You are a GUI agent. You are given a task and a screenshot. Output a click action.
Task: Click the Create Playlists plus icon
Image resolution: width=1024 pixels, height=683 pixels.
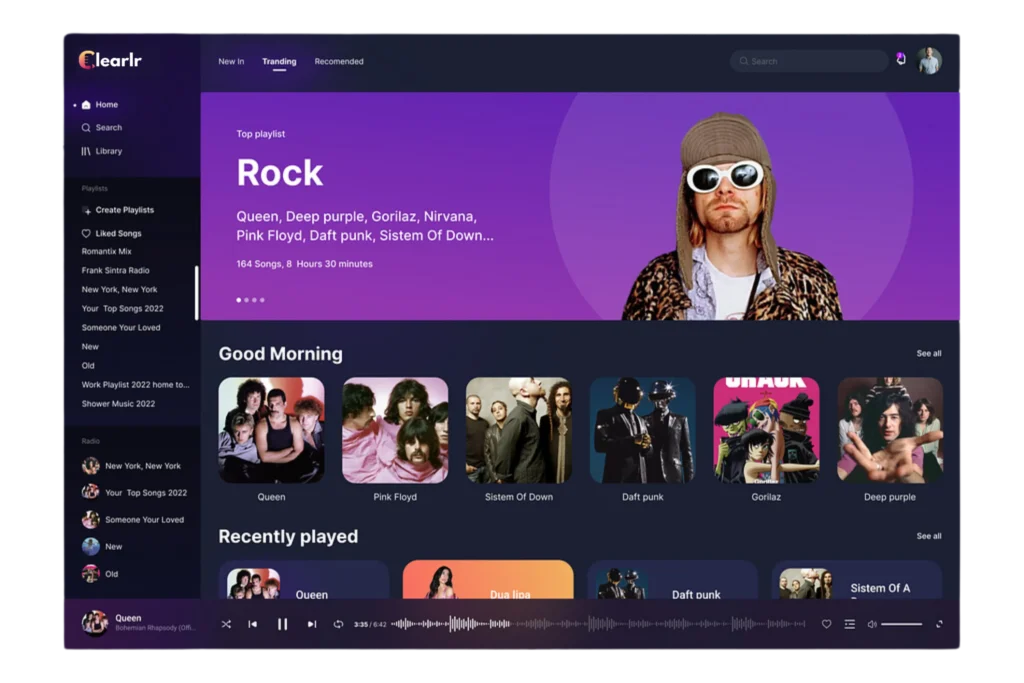86,210
